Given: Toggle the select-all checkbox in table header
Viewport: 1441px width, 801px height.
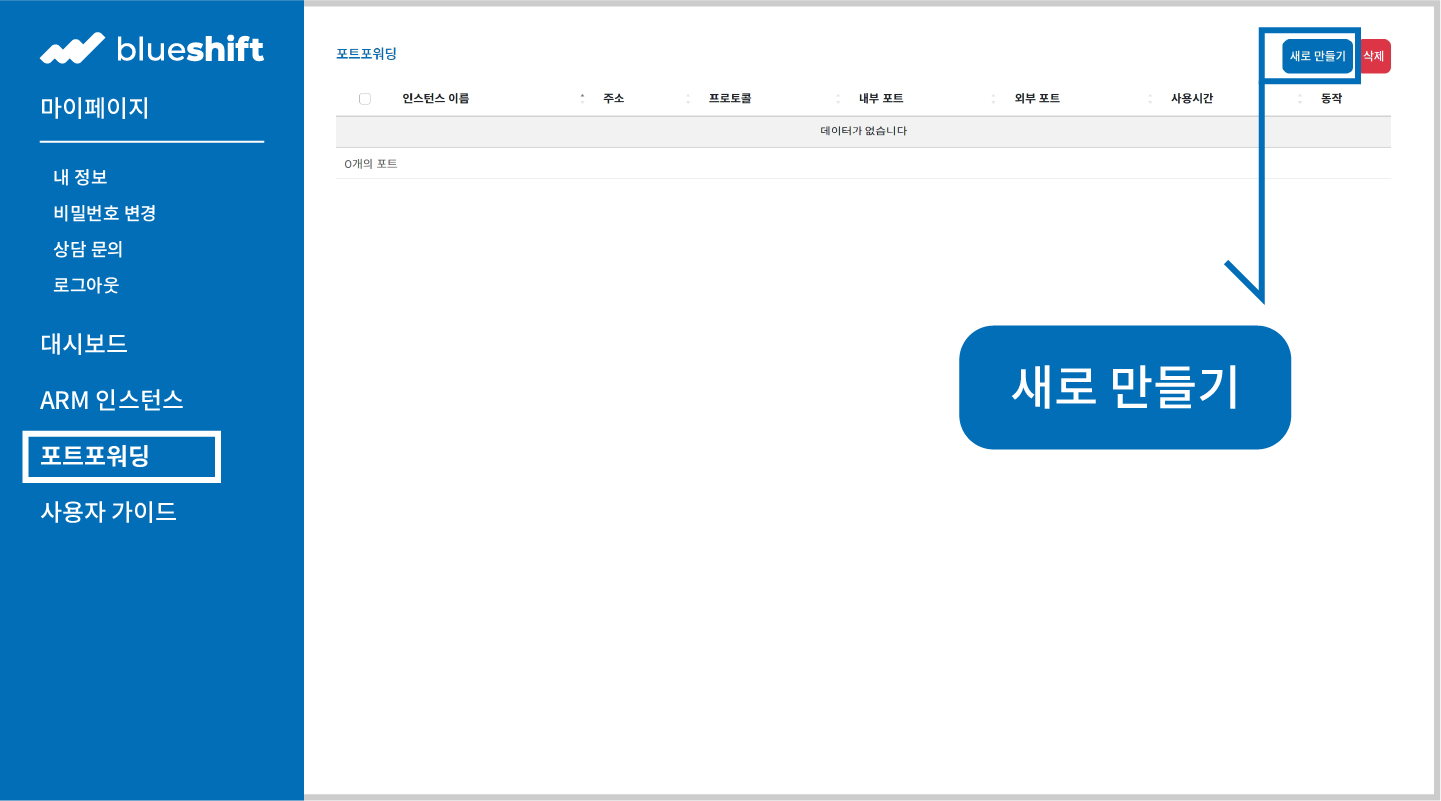Looking at the screenshot, I should click(365, 98).
